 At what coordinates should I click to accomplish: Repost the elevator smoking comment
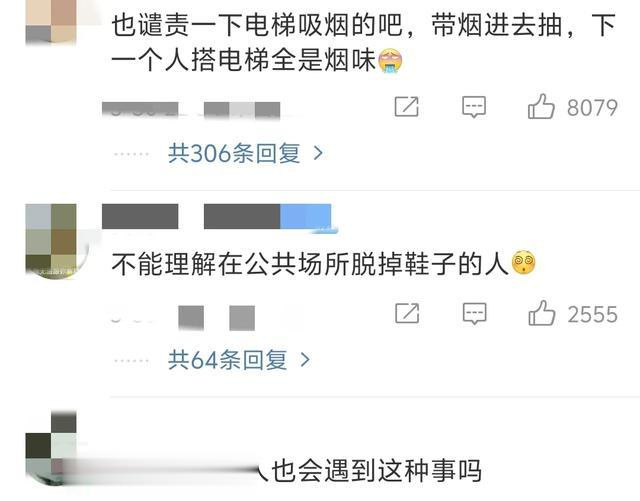pos(407,107)
